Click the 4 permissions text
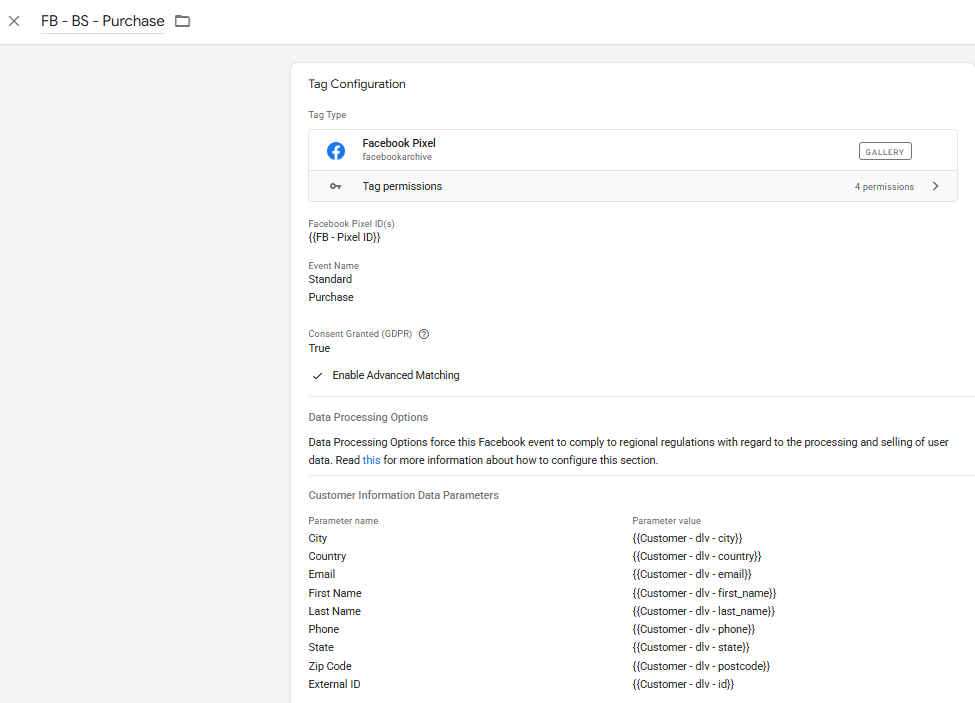Image resolution: width=975 pixels, height=703 pixels. coord(884,187)
